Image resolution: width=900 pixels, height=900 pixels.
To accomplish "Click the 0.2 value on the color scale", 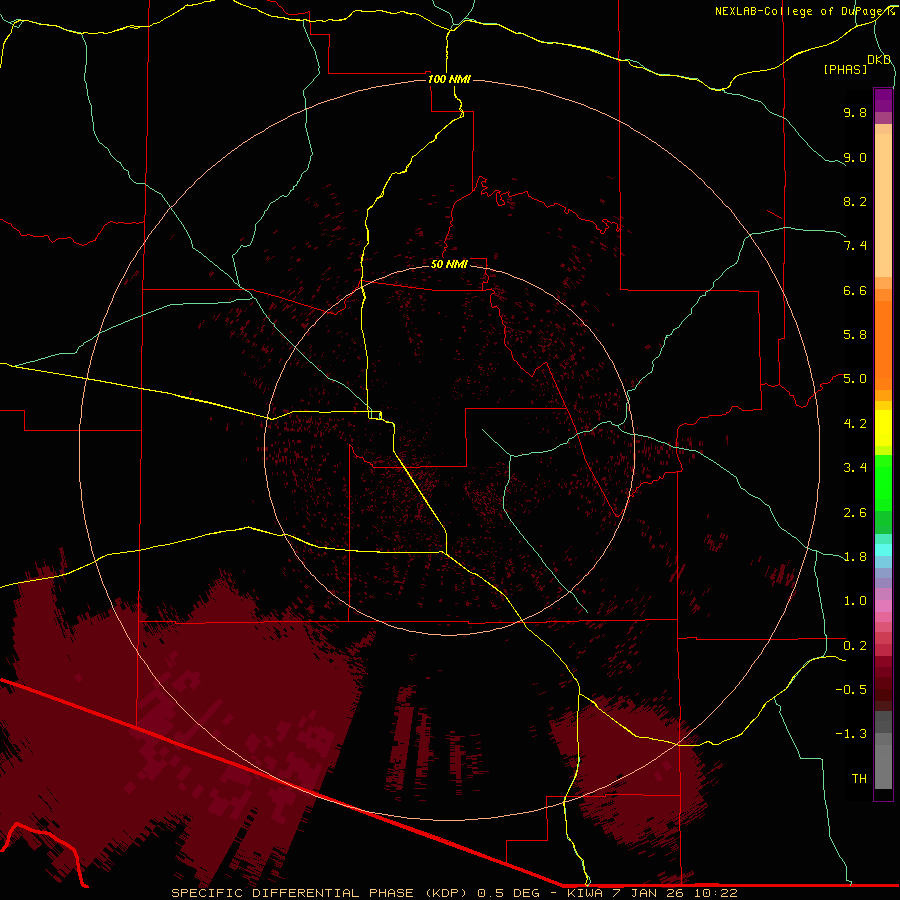I will [x=855, y=646].
